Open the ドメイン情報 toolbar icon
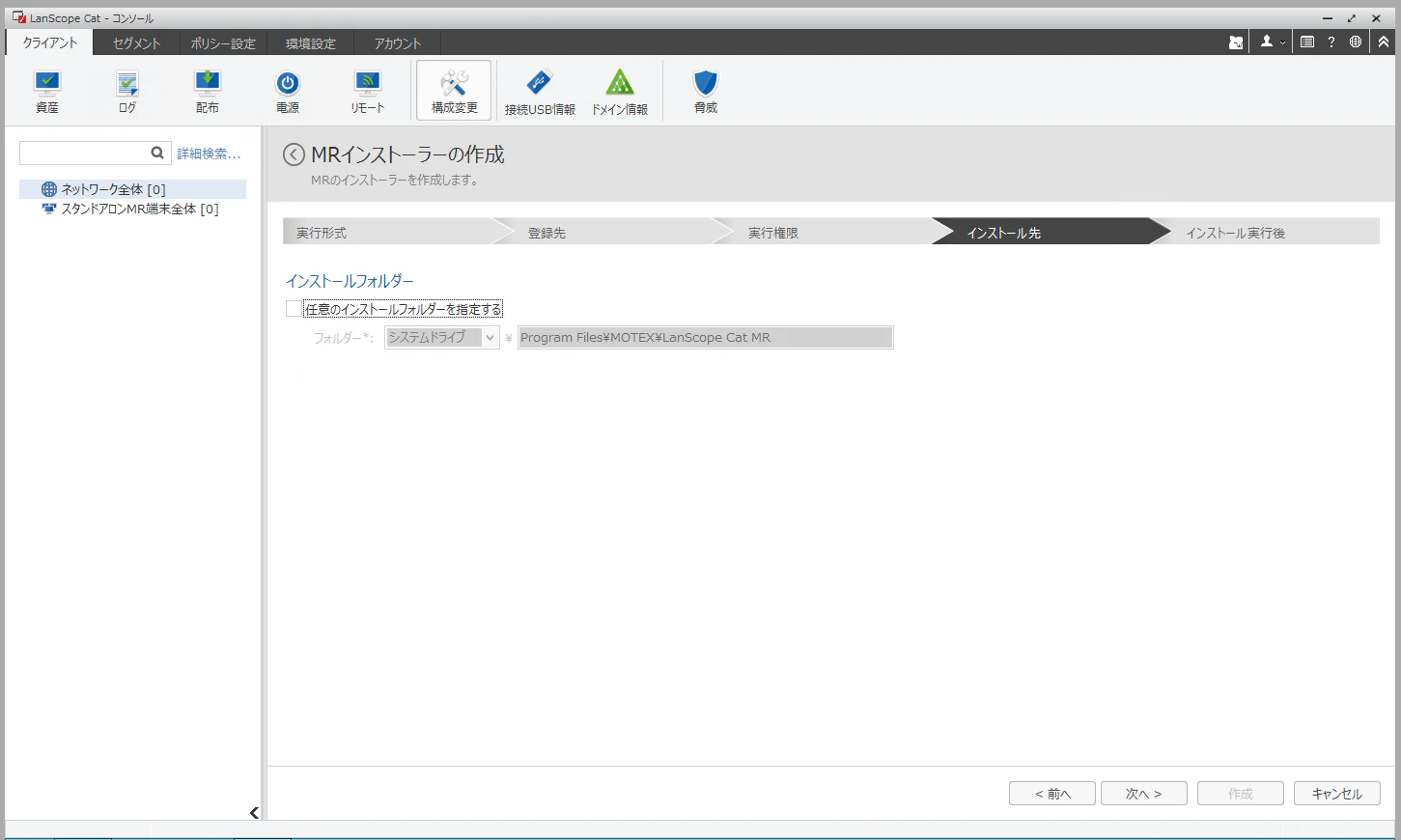The height and width of the screenshot is (840, 1401). tap(620, 92)
